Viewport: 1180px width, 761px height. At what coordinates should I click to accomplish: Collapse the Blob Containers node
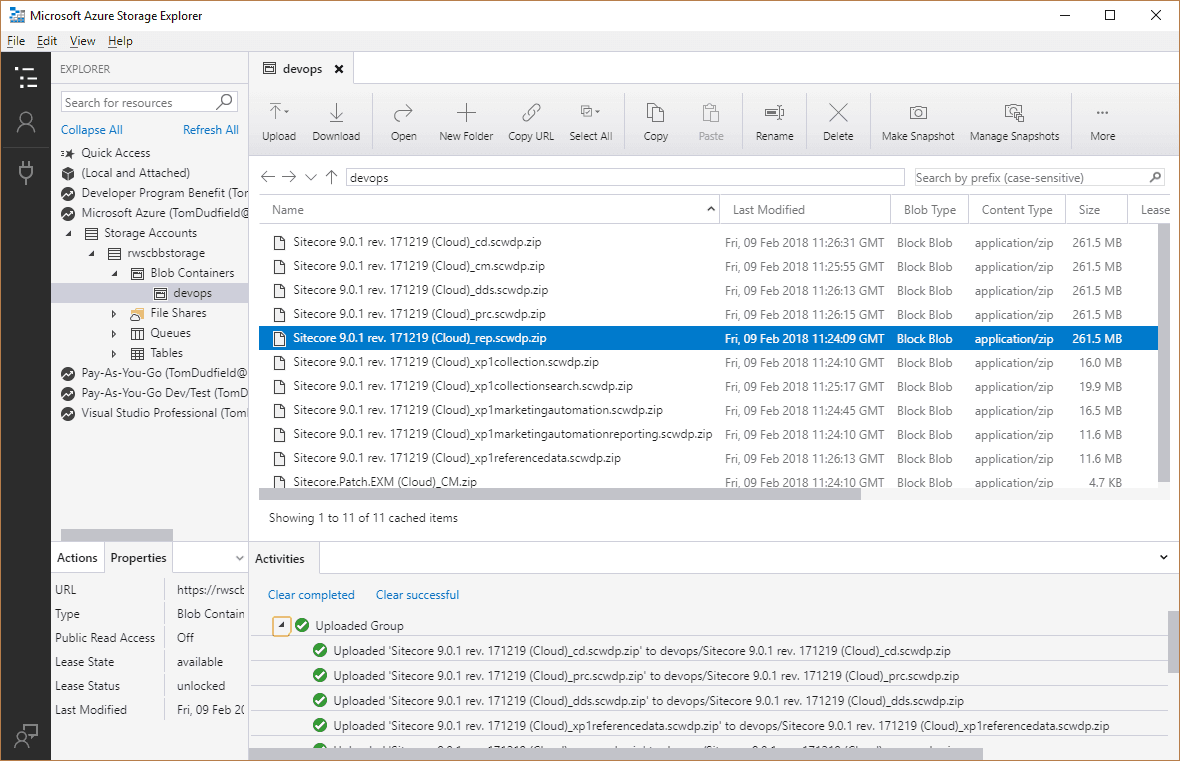pos(114,273)
